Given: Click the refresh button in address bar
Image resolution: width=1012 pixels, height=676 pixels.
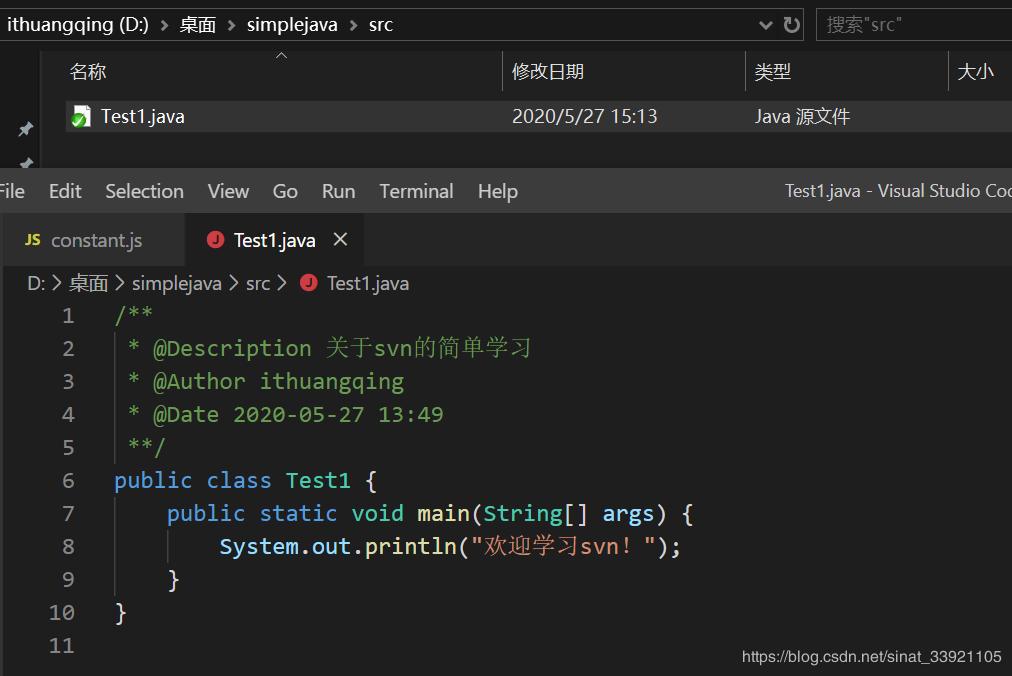Looking at the screenshot, I should [x=792, y=25].
